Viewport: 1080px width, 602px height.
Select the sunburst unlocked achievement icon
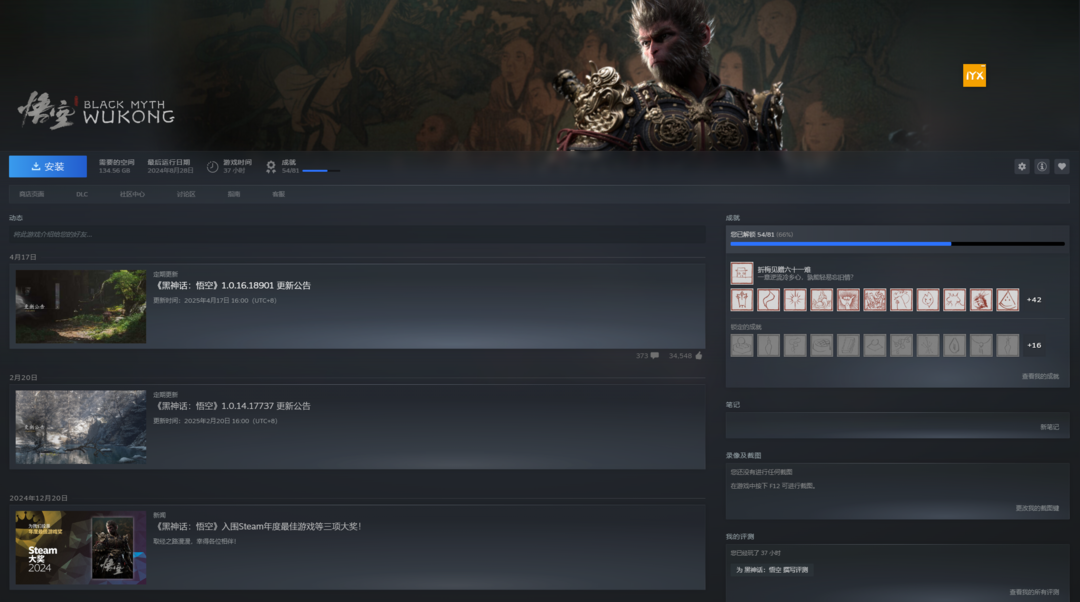click(x=795, y=300)
